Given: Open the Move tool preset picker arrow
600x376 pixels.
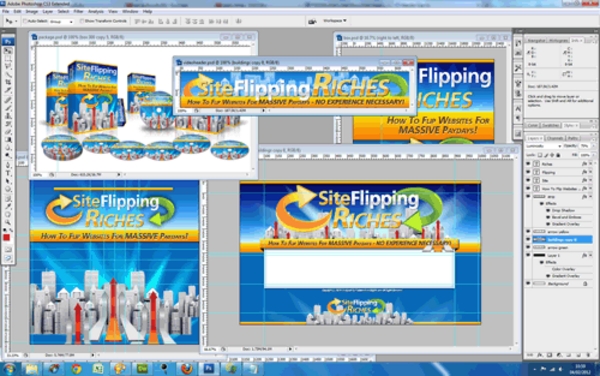Looking at the screenshot, I should 16,21.
